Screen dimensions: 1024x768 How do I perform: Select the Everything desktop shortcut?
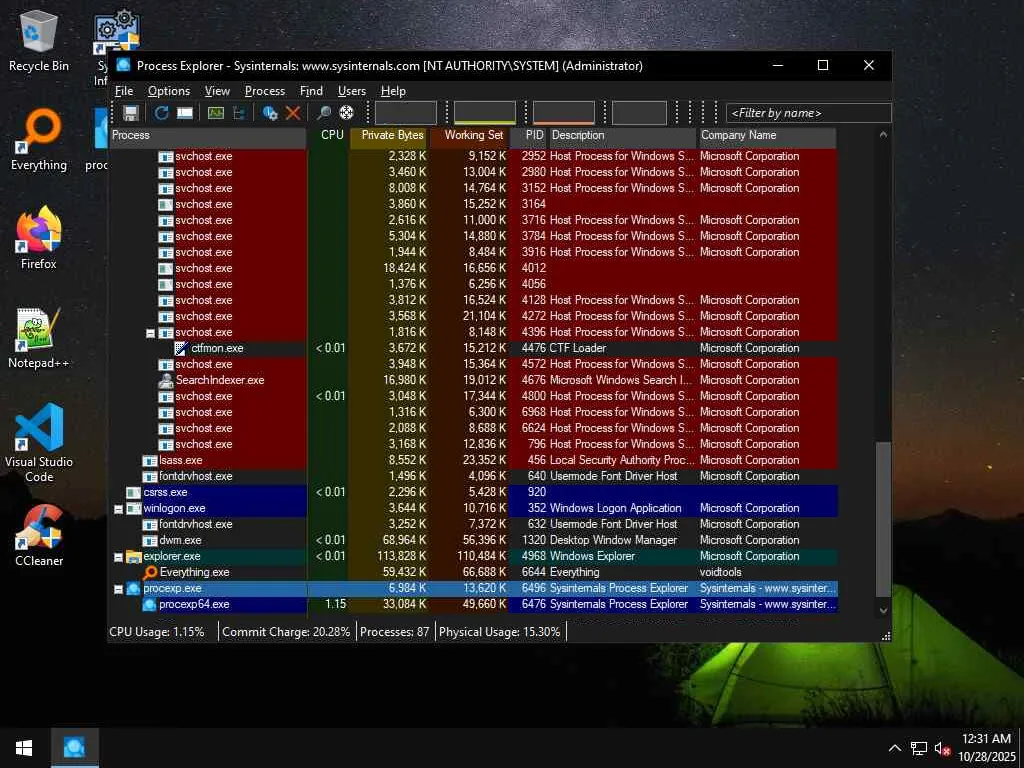[39, 140]
